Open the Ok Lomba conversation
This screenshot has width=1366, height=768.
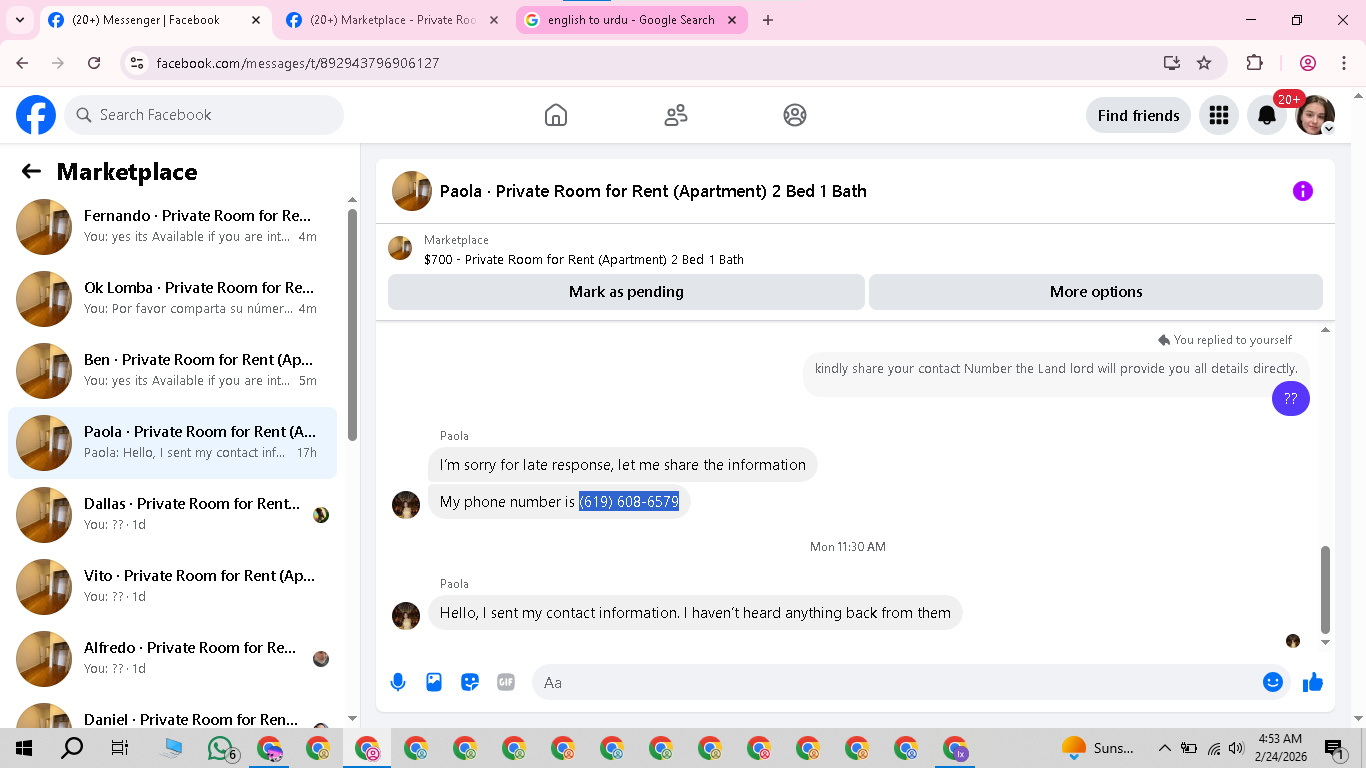[172, 299]
